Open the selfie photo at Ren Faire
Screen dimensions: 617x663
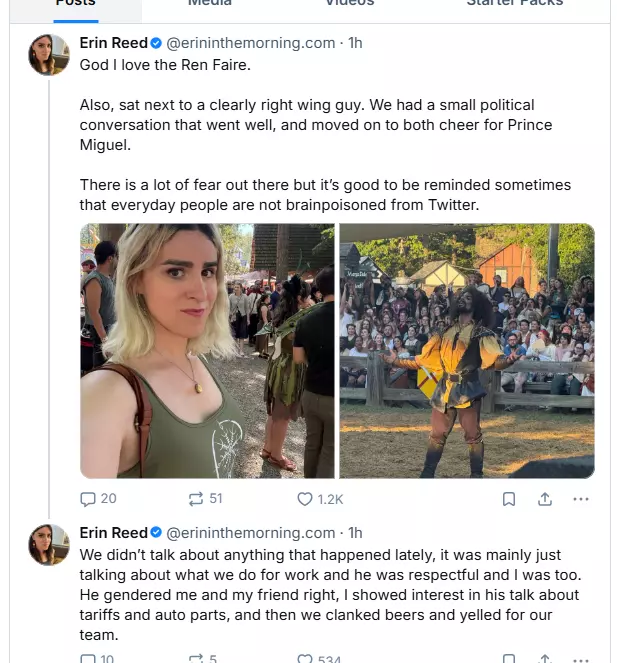(x=207, y=350)
